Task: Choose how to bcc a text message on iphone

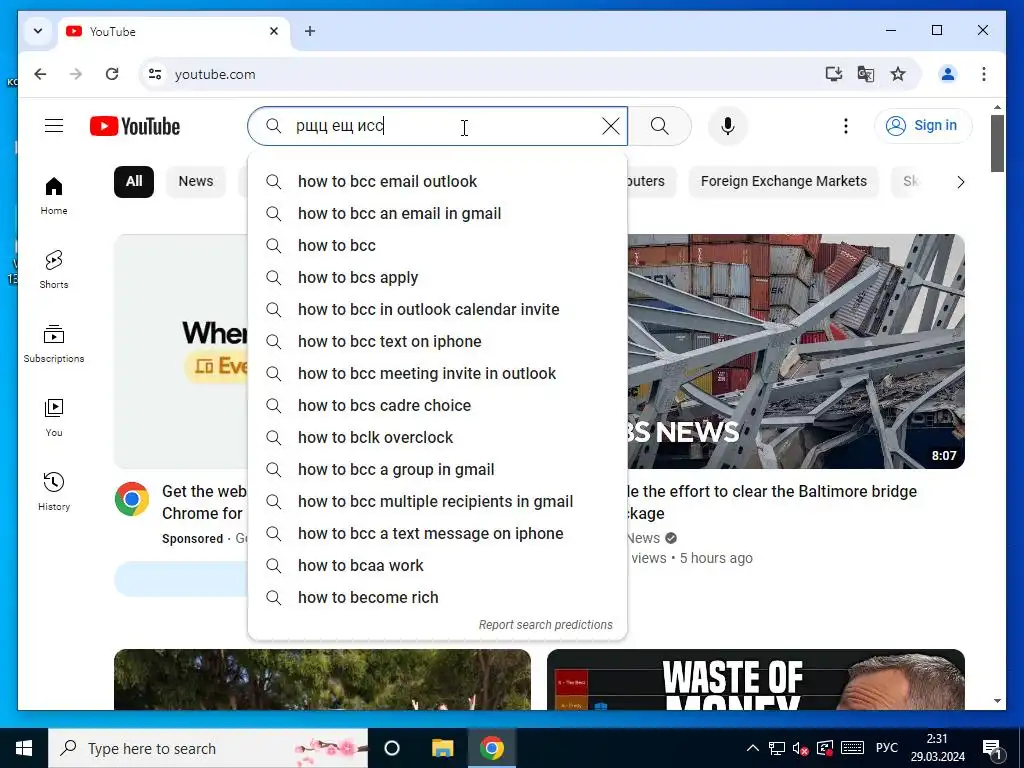Action: pyautogui.click(x=438, y=534)
